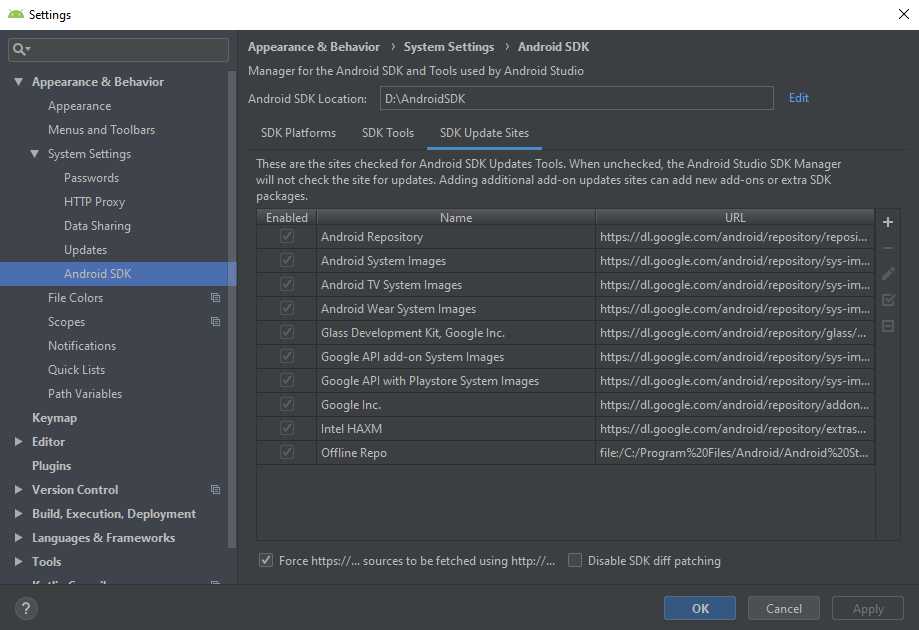Toggle Android TV System Images checkbox
919x630 pixels.
tap(287, 285)
